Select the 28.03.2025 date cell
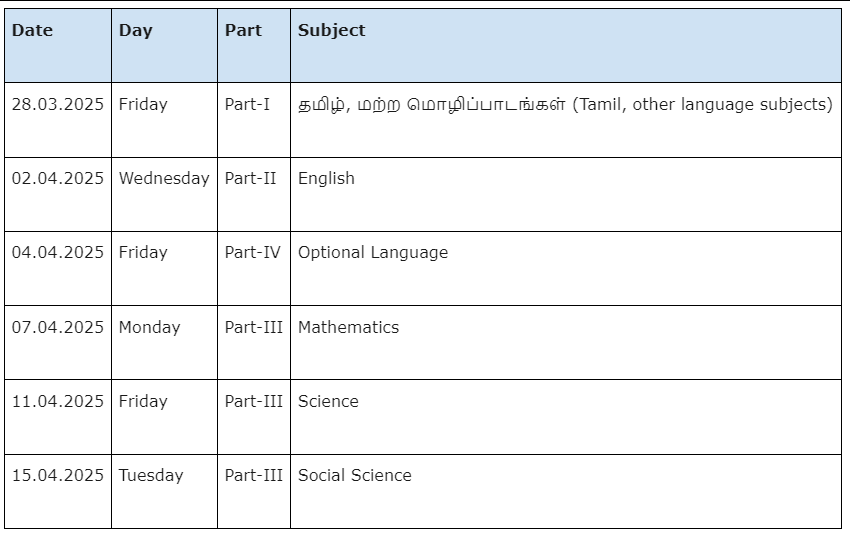The width and height of the screenshot is (850, 539). [58, 120]
